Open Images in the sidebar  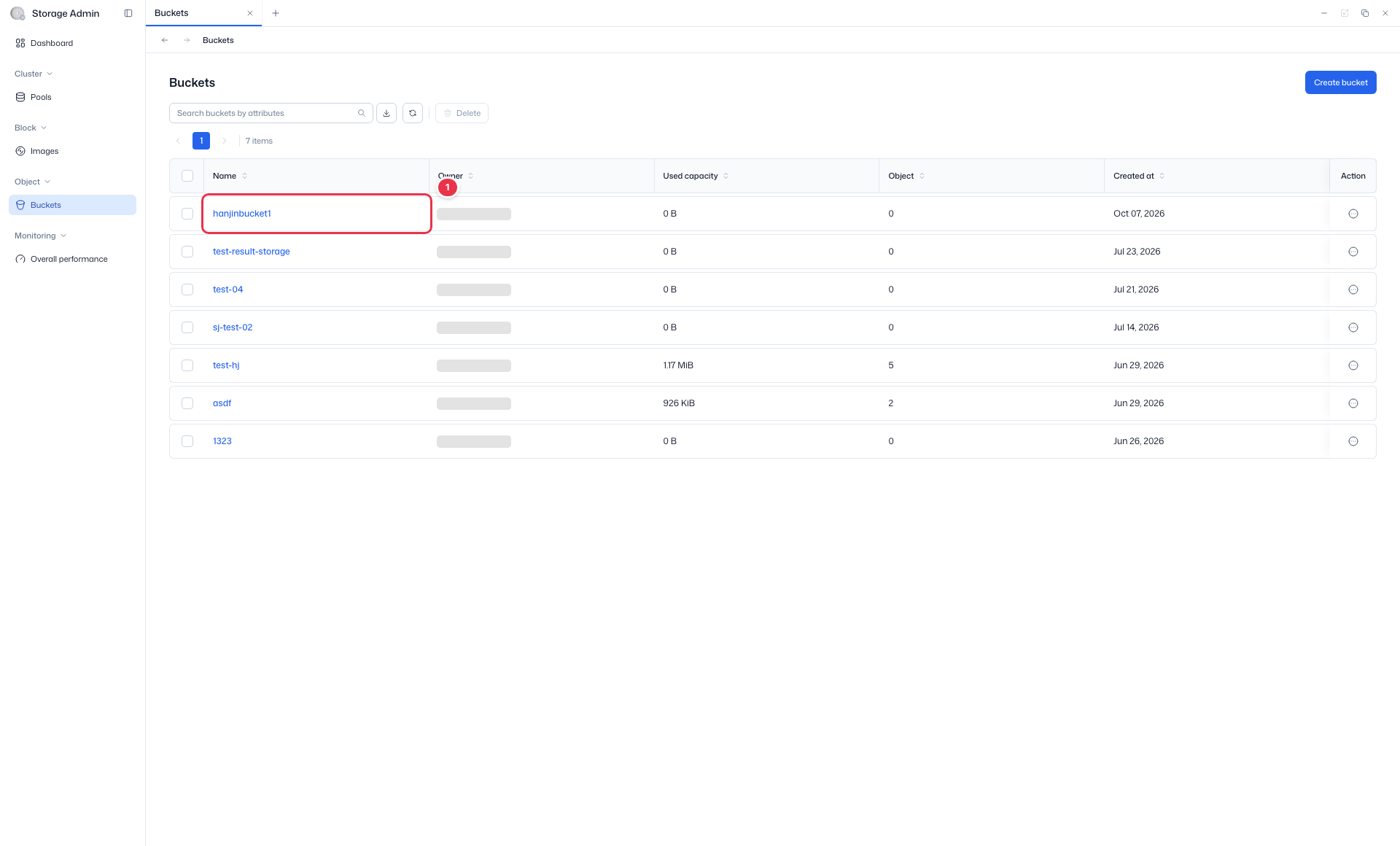pyautogui.click(x=72, y=151)
